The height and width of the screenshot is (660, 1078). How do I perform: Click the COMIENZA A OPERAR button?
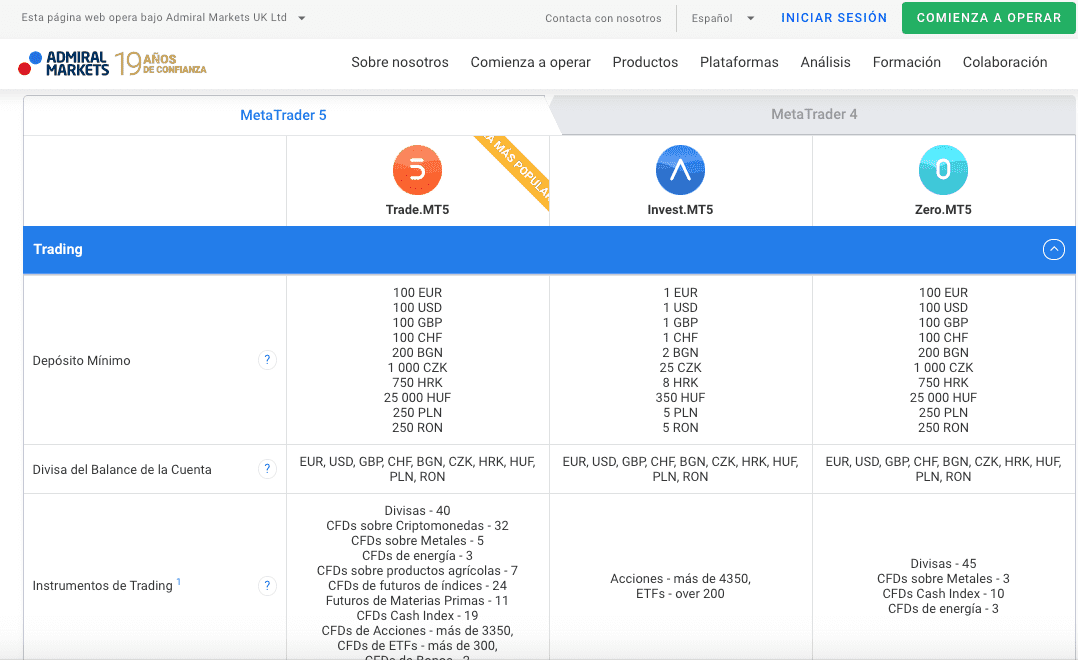[x=989, y=18]
